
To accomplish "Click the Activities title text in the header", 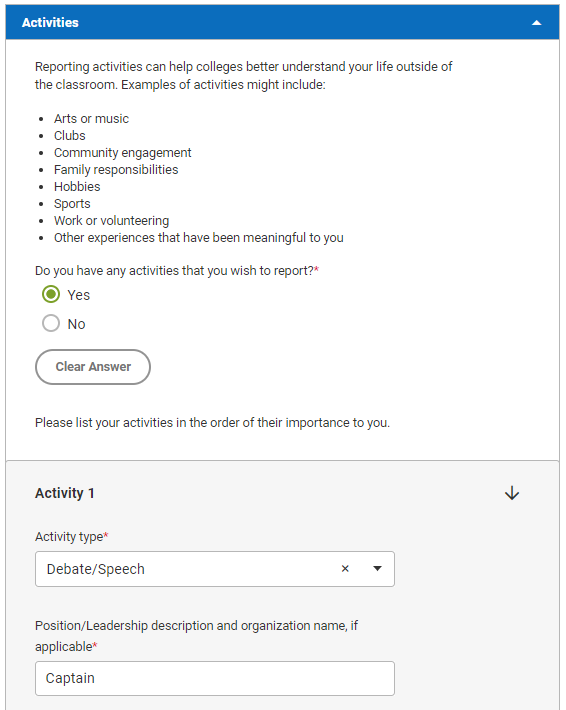I will click(50, 23).
